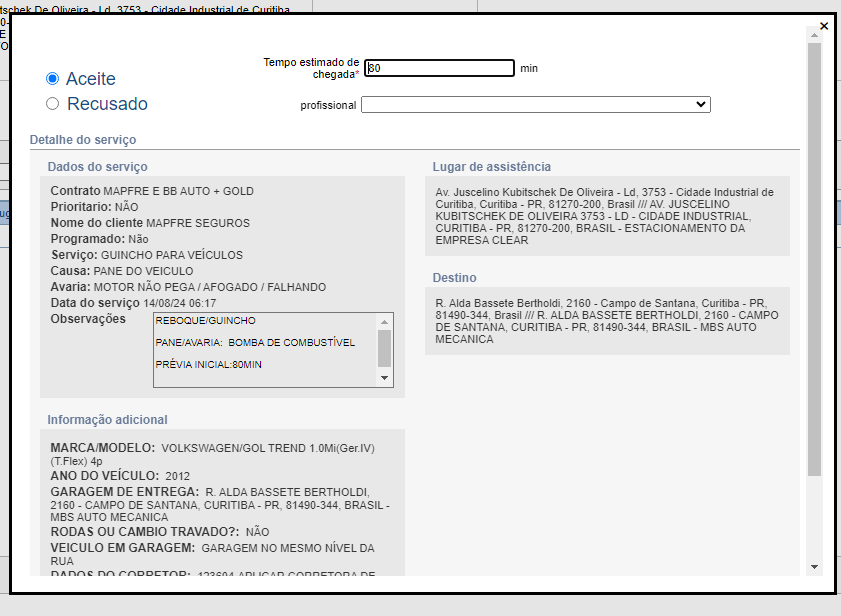
Task: Click VEICULO EM GARAGEM line
Action: point(212,554)
